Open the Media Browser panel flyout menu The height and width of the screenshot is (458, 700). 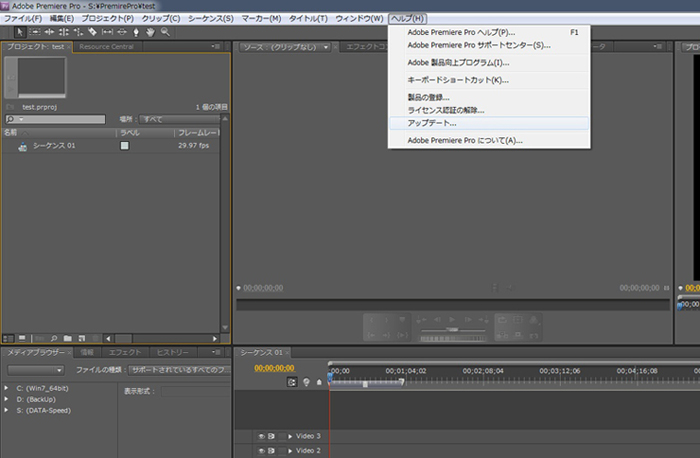pyautogui.click(x=216, y=352)
